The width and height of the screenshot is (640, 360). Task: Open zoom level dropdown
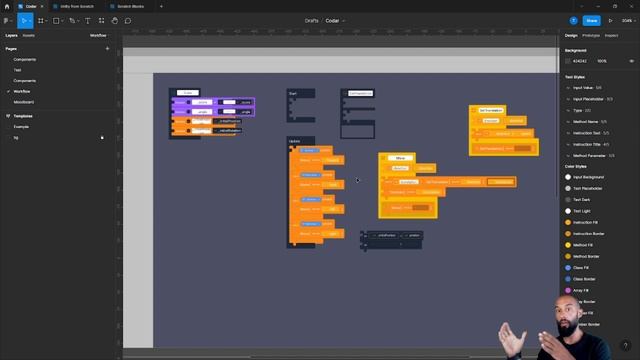(x=629, y=21)
